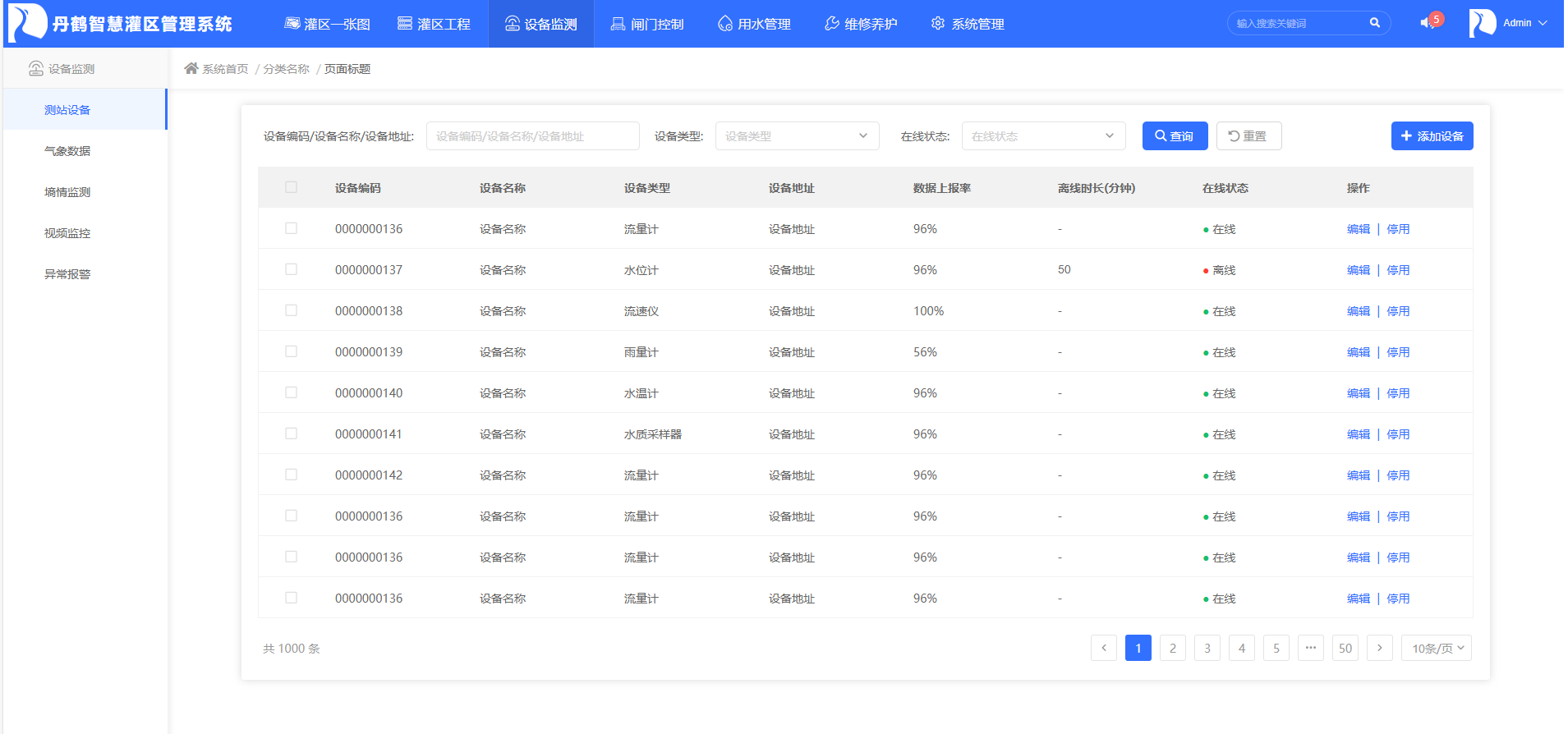Select 视频监控 in the sidebar
This screenshot has width=1568, height=734.
pos(85,232)
